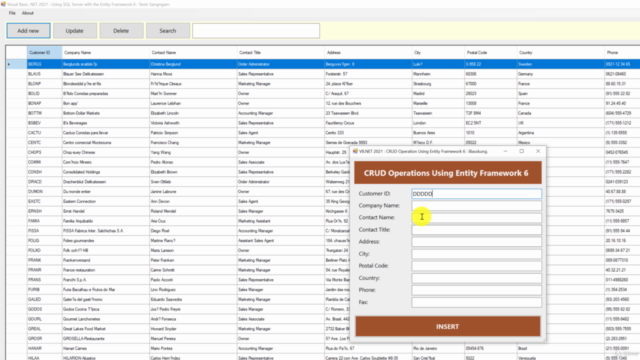Select the Francisco Chang contact cell
640x360 pixels.
(193, 142)
